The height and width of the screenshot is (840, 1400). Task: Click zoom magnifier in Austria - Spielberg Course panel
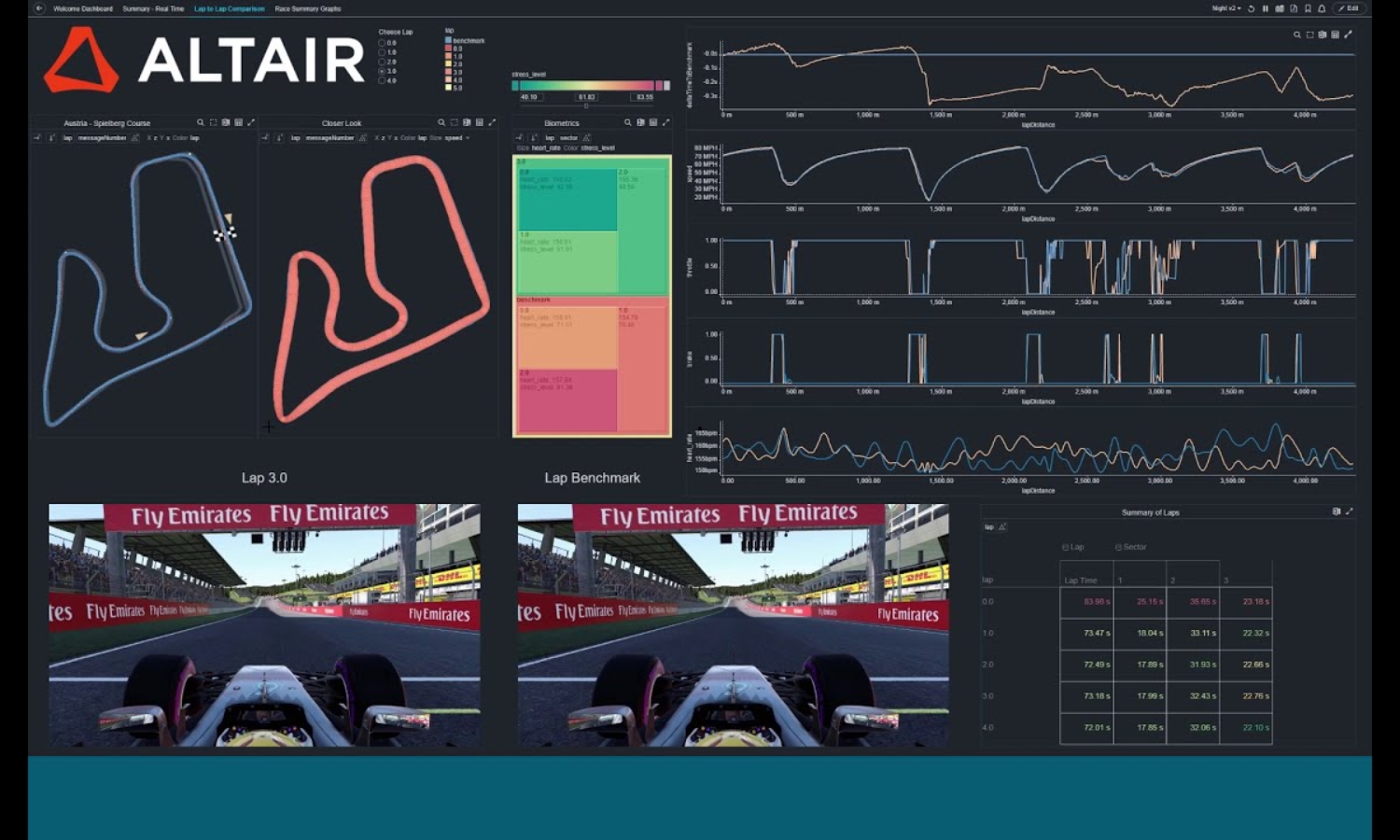[201, 122]
